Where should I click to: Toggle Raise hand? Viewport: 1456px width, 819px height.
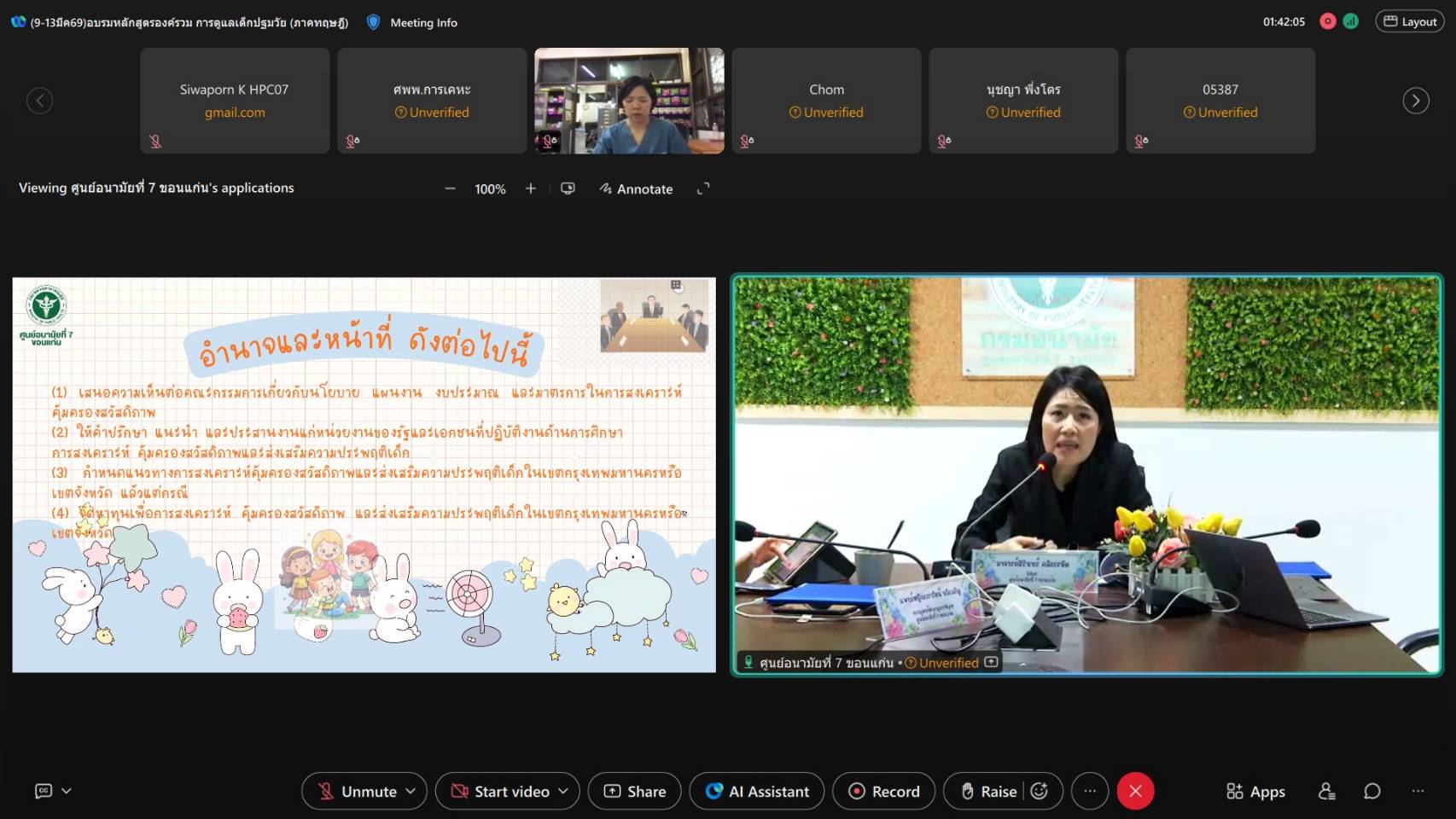point(988,791)
